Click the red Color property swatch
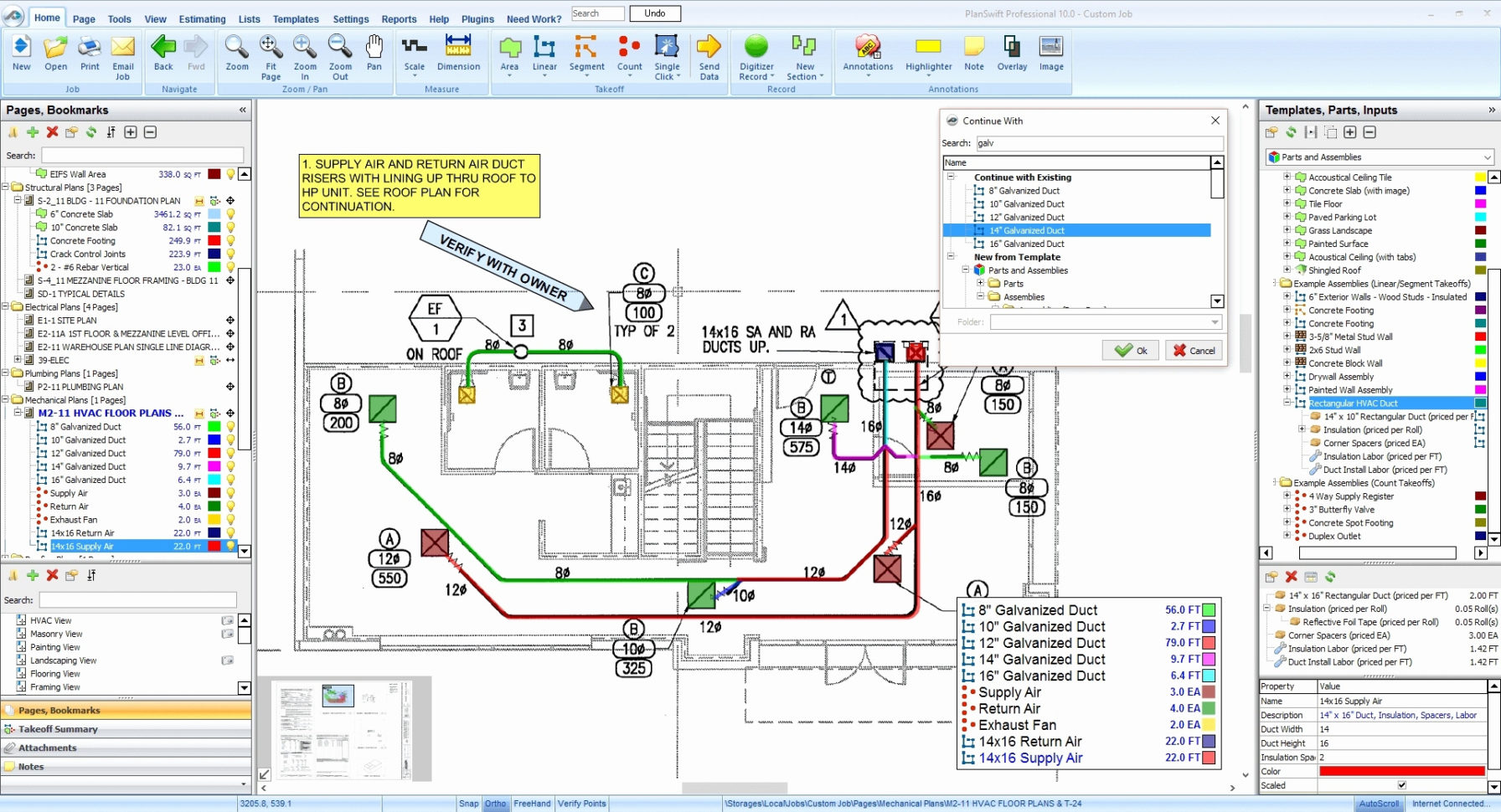 click(1401, 771)
